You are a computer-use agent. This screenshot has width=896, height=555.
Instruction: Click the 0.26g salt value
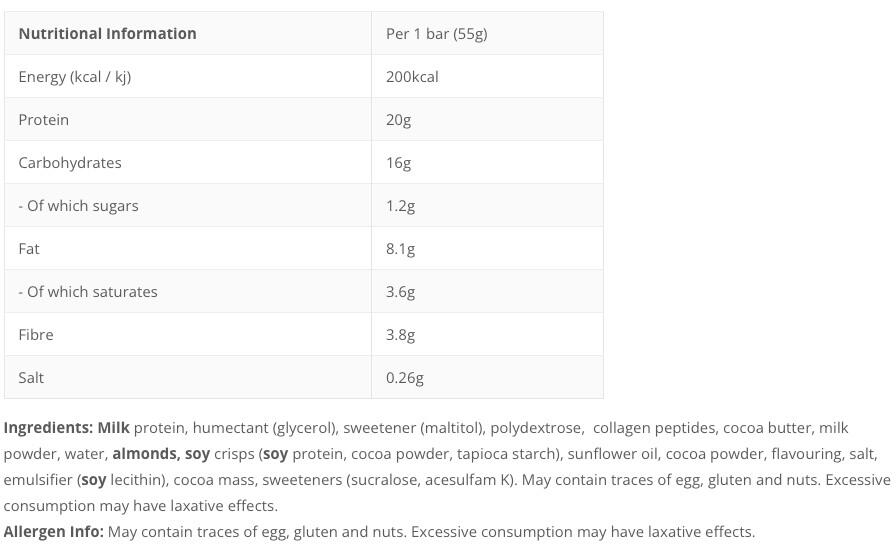(405, 377)
